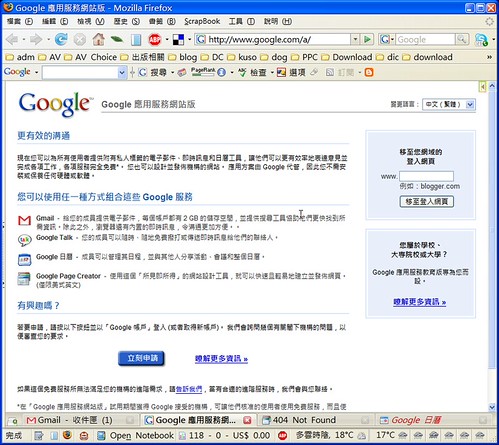Image resolution: width=499 pixels, height=445 pixels.
Task: Click the red ABP icon in status bar
Action: click(x=283, y=435)
